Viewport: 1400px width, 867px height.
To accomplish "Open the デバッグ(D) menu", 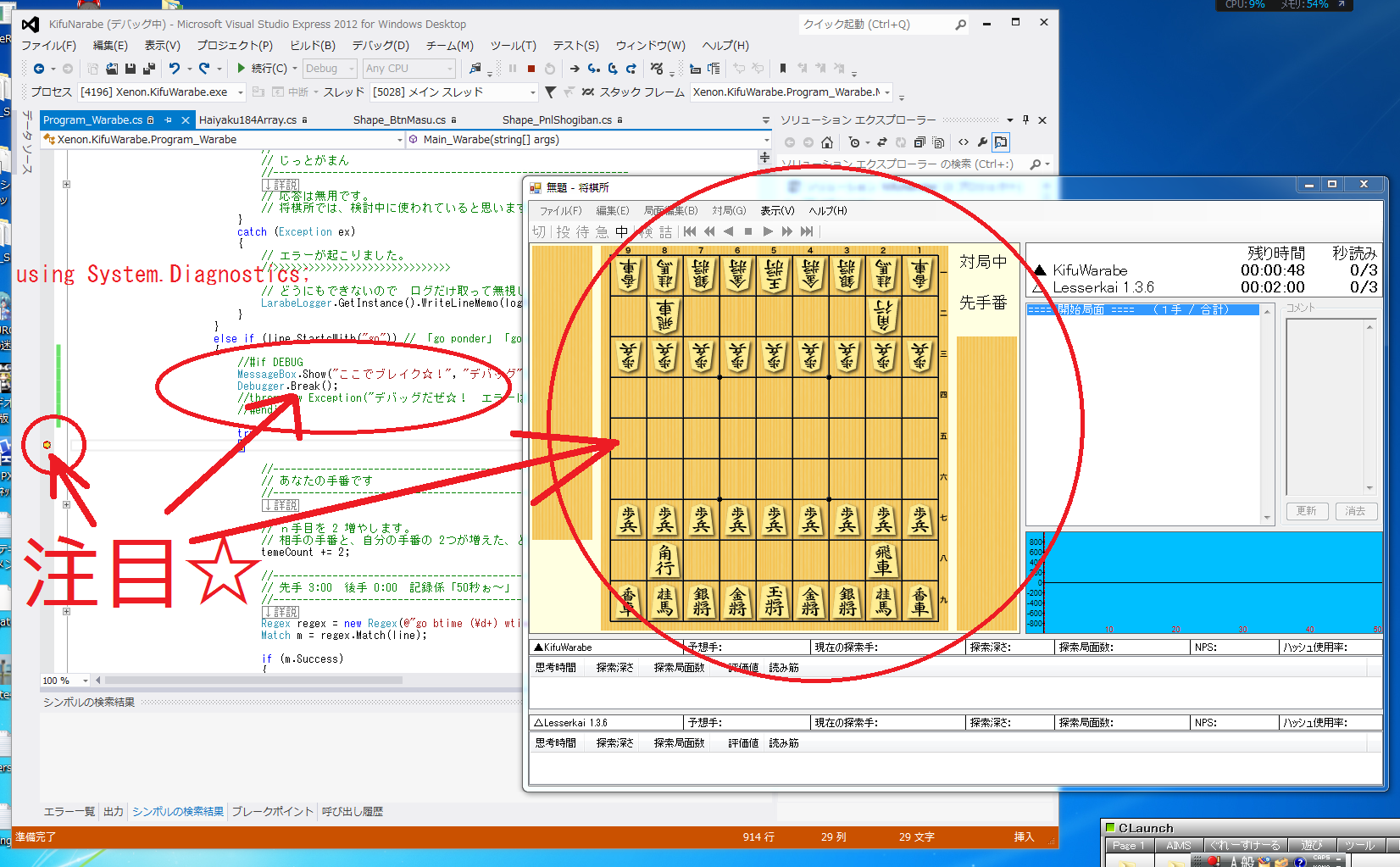I will click(x=381, y=46).
